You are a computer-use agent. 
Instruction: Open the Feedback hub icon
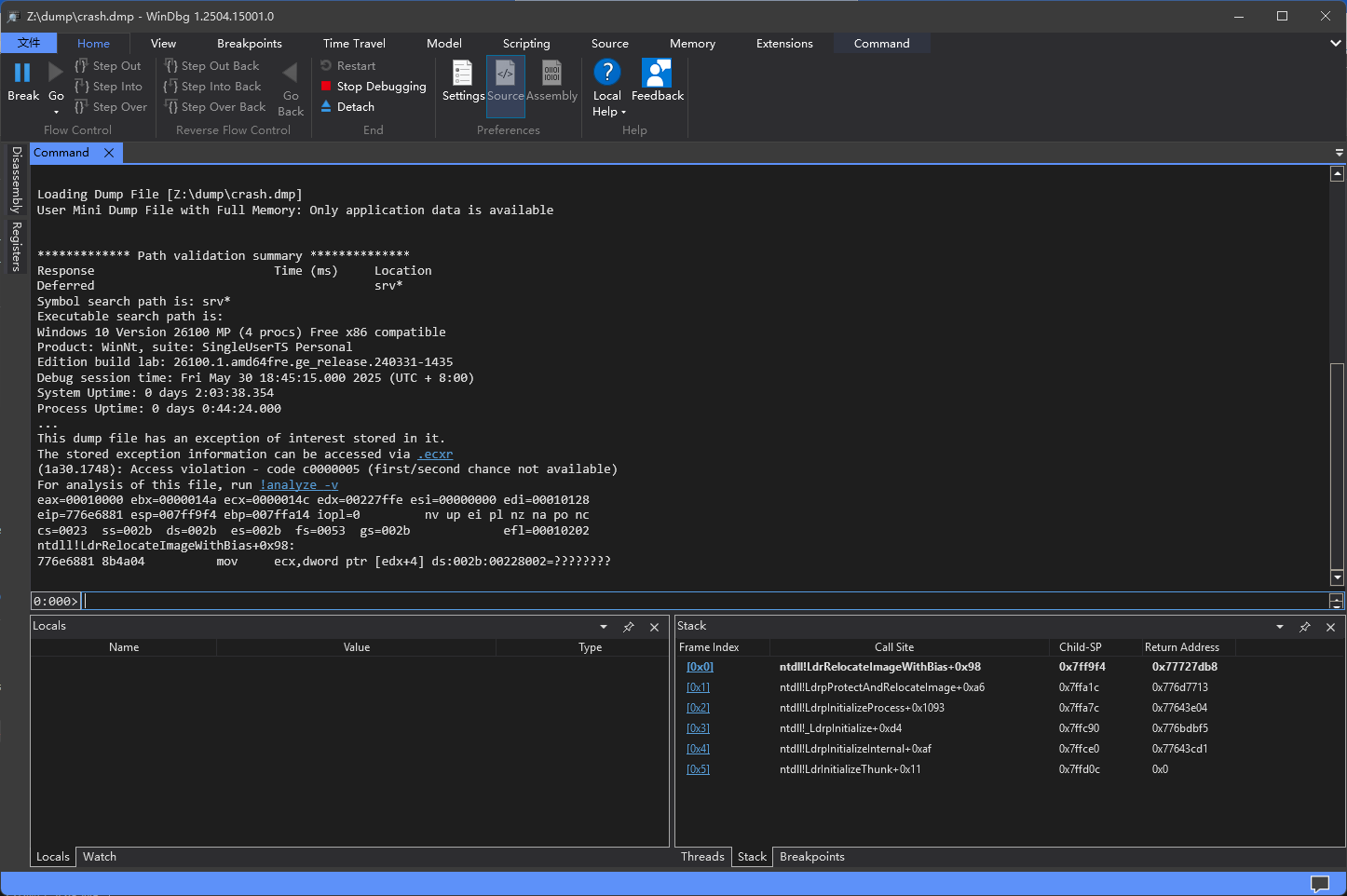click(x=658, y=73)
